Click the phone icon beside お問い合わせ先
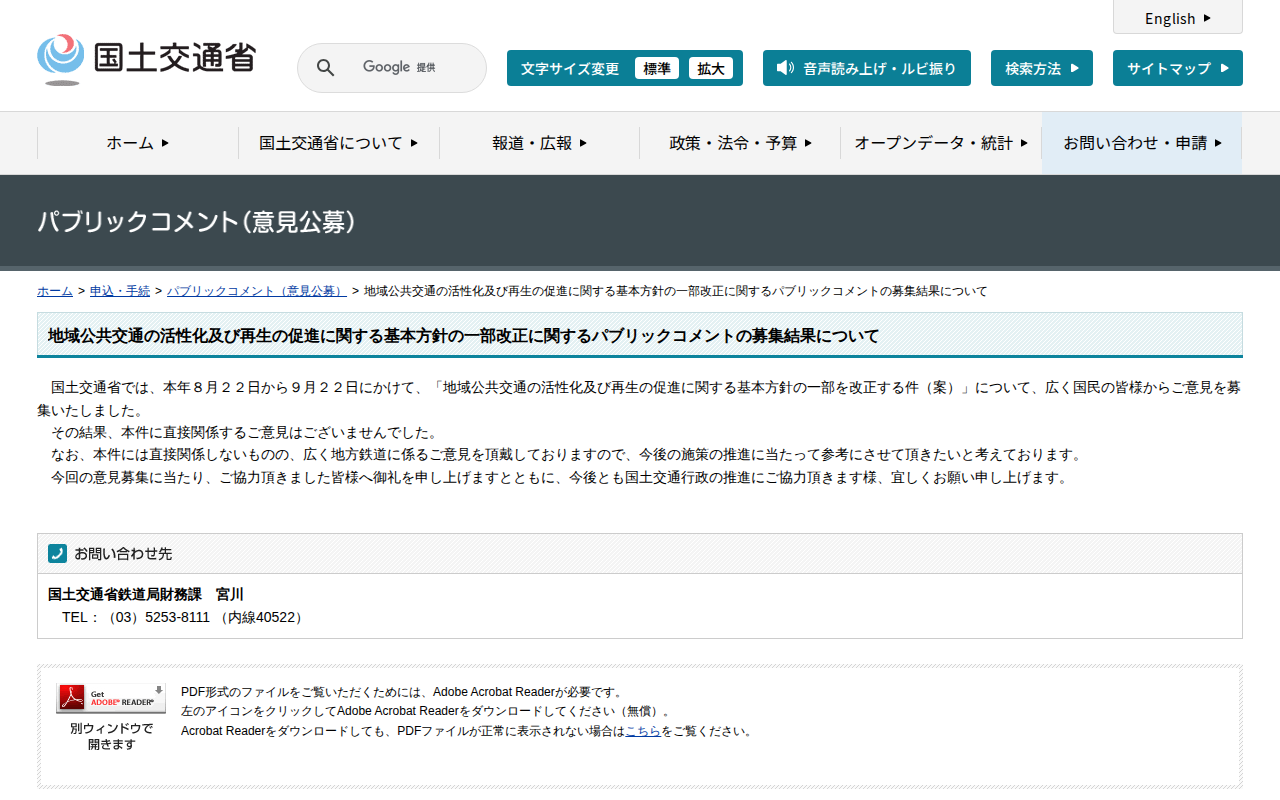 [x=57, y=553]
